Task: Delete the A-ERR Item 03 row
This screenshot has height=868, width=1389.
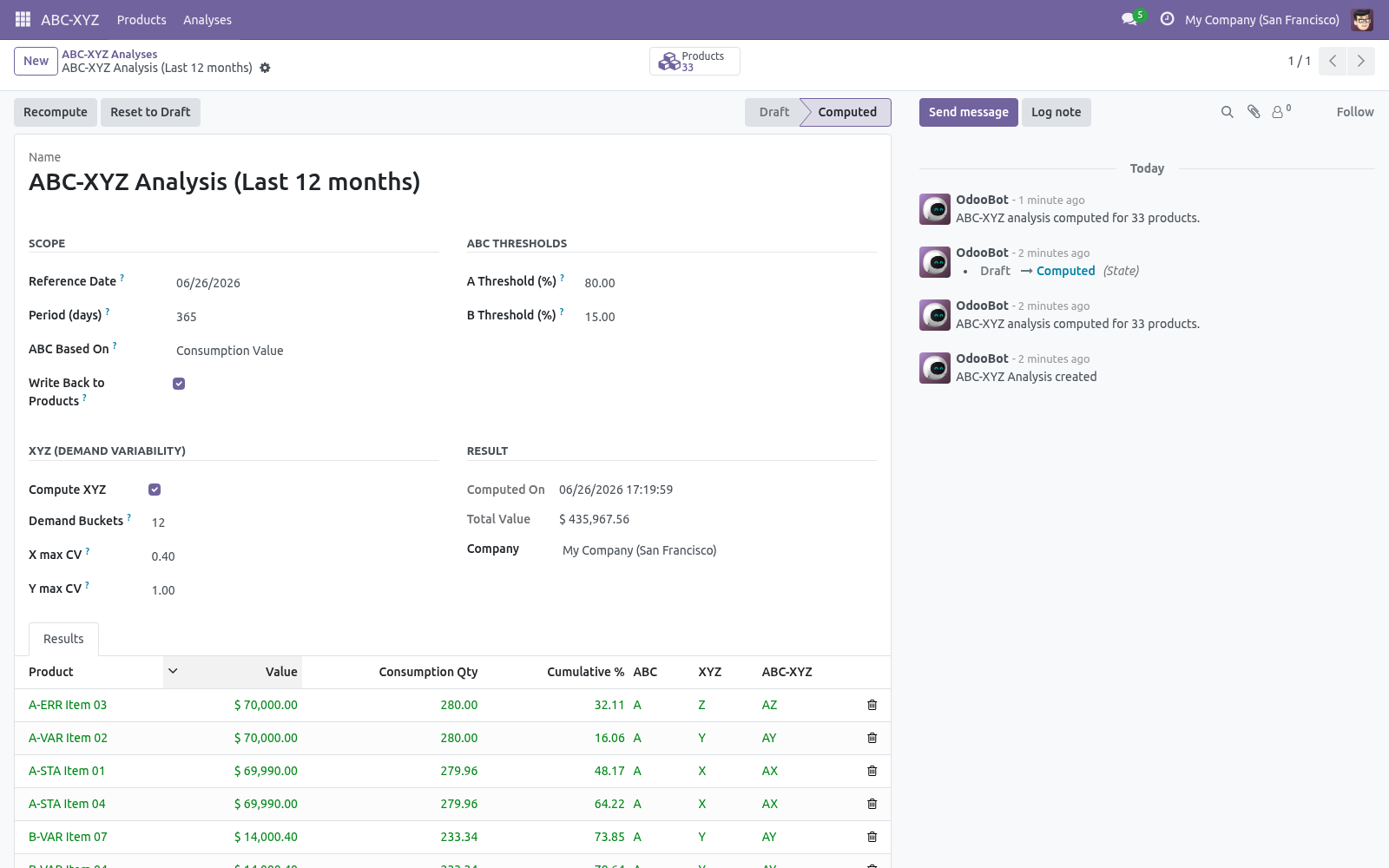Action: (x=872, y=705)
